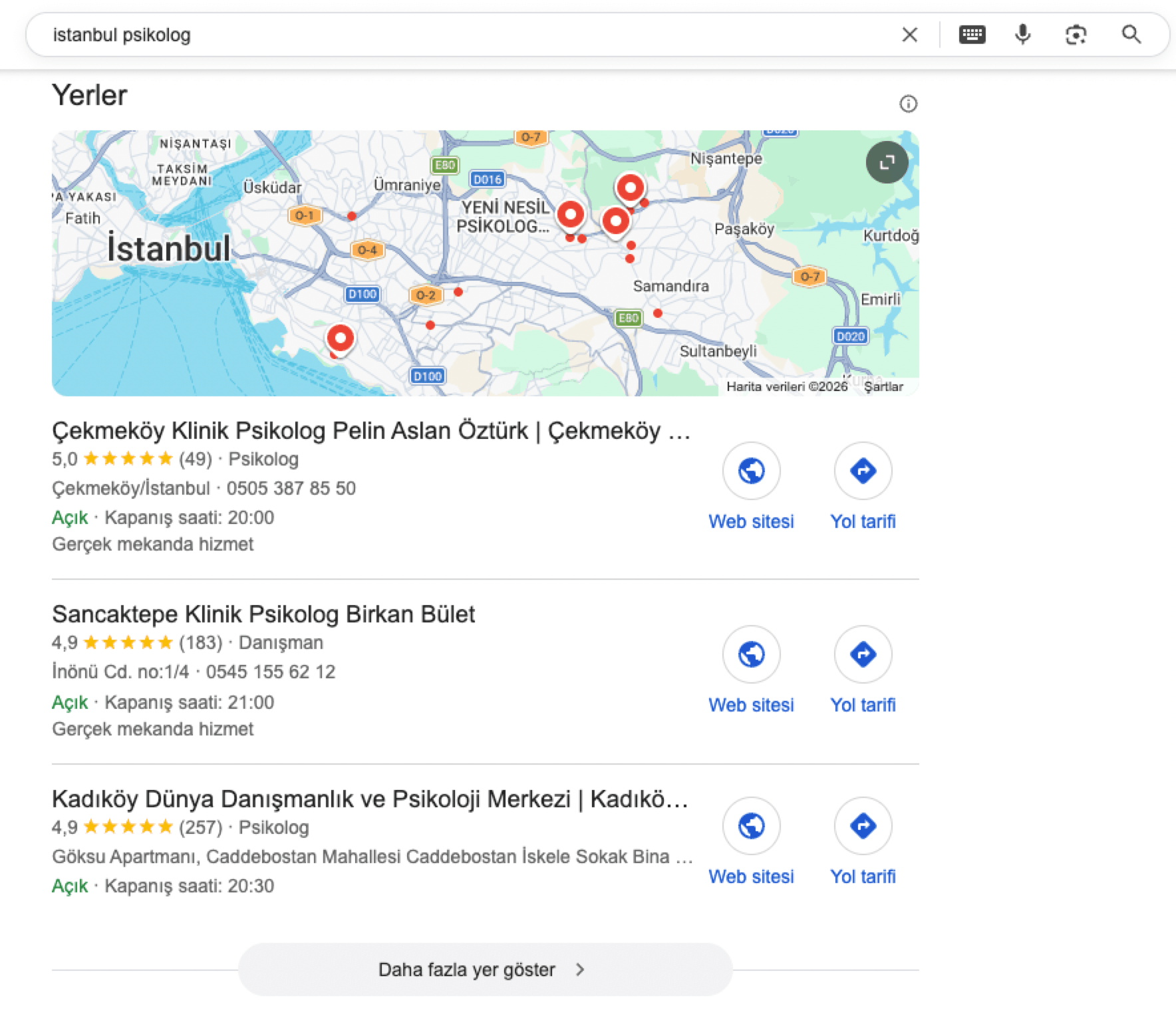Get directions to Çekmeköy Klinik Psikolog Pelin Aslan
Viewport: 1176px width, 1036px height.
click(863, 471)
